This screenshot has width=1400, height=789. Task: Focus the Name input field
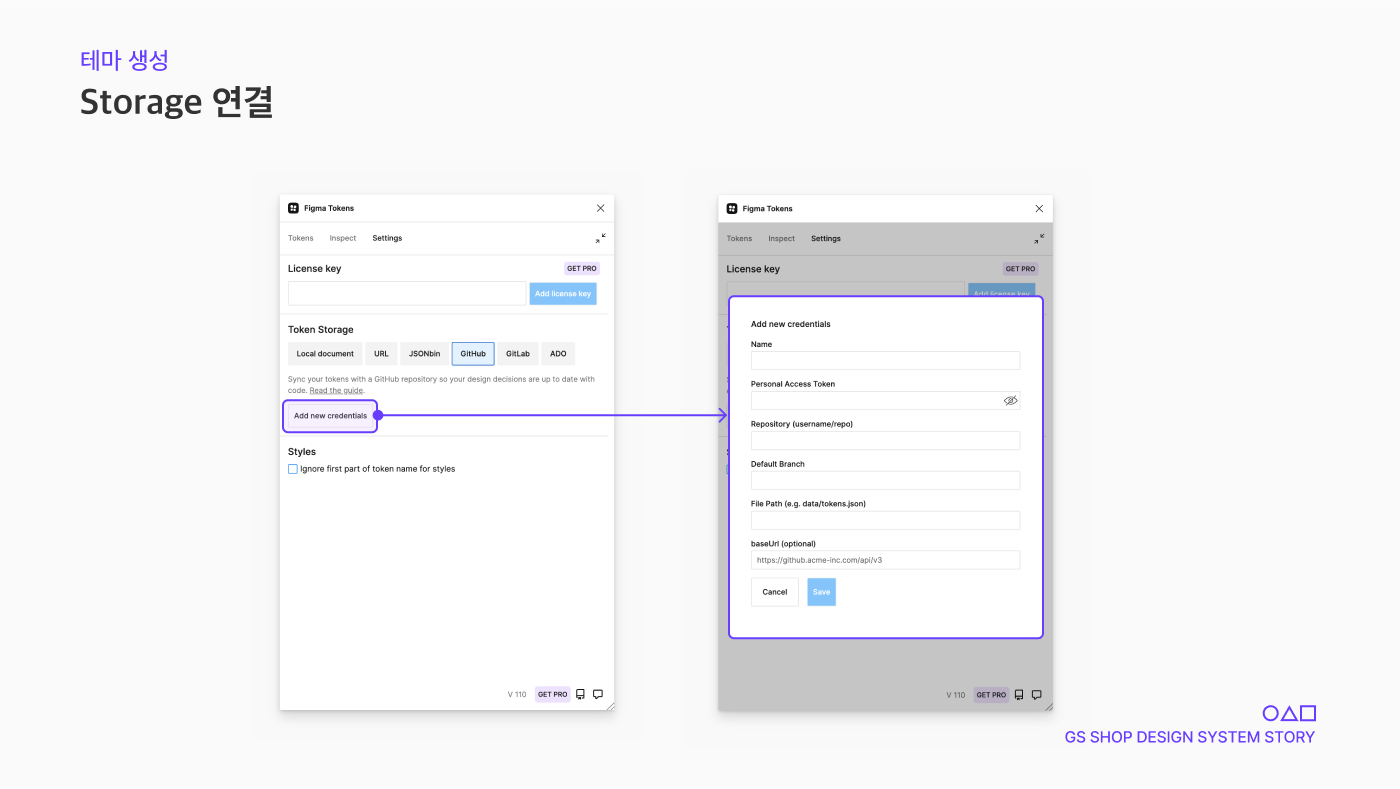885,361
